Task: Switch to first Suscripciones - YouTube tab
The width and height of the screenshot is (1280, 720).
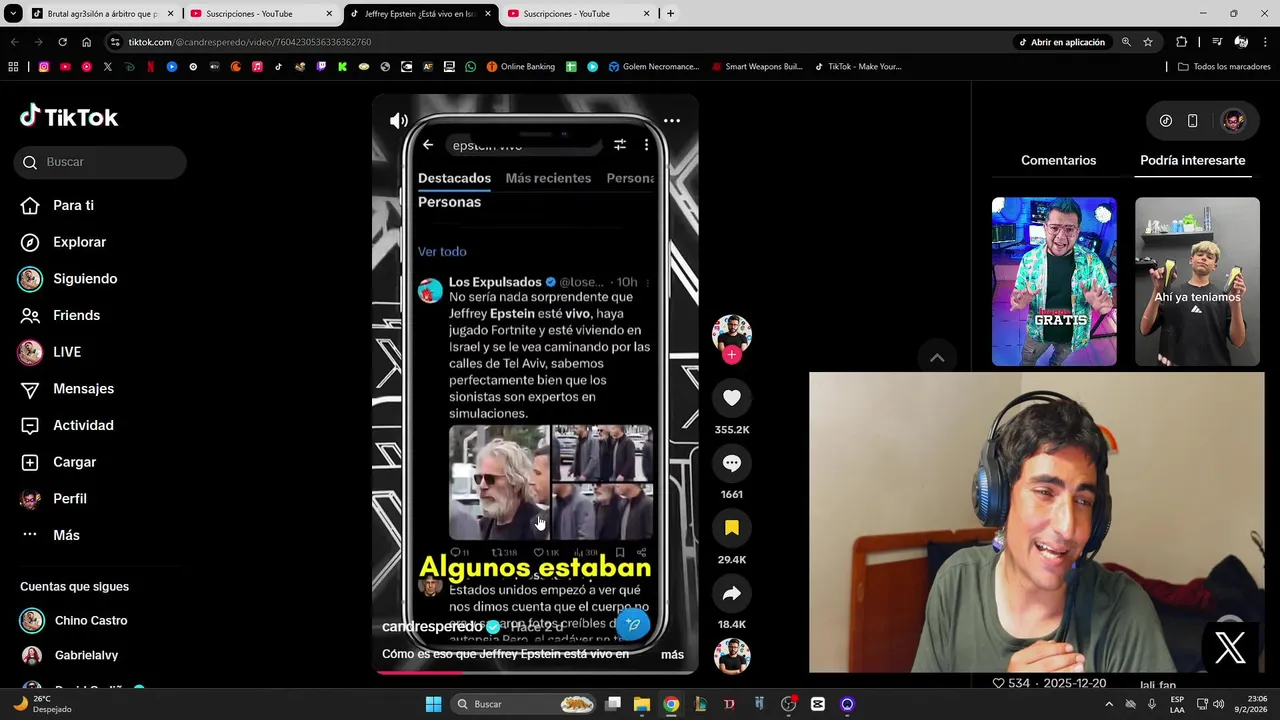Action: coord(262,14)
